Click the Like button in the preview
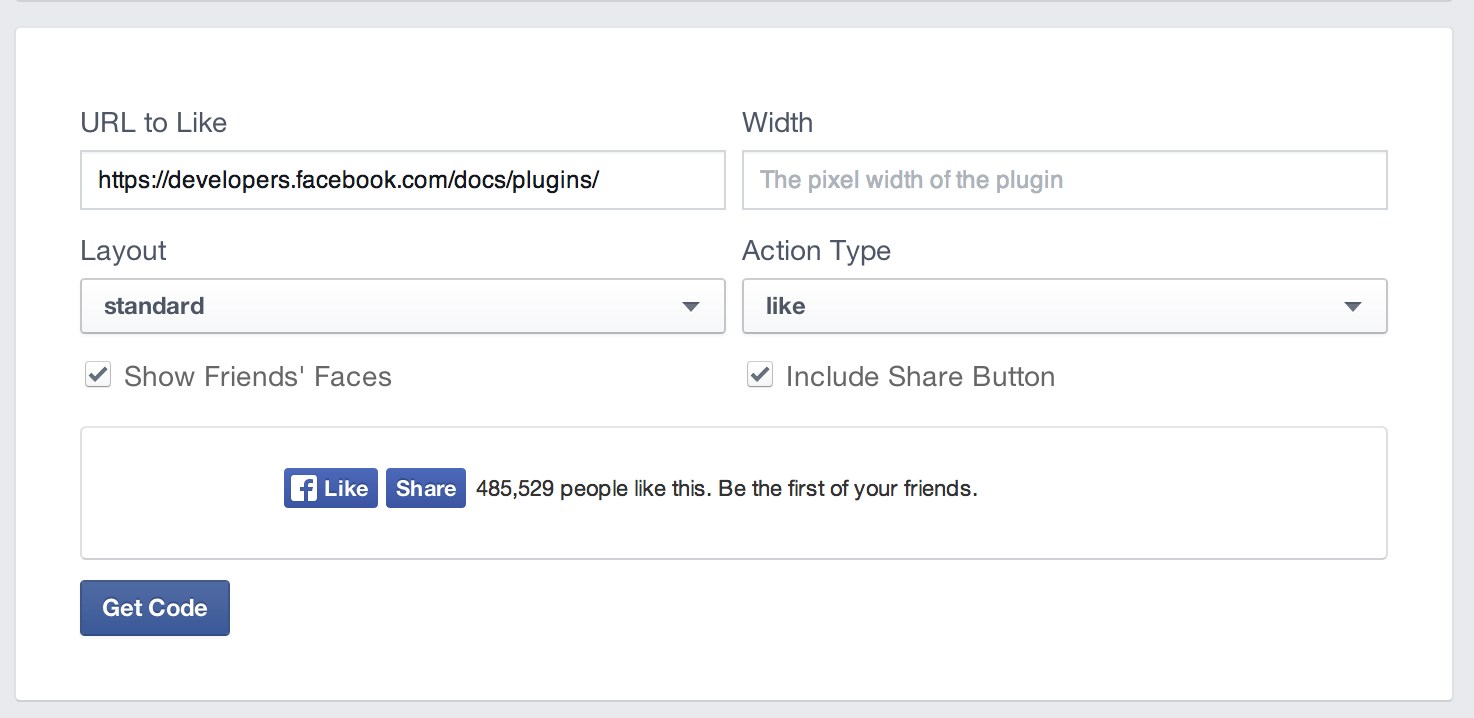1474x718 pixels. [x=331, y=488]
